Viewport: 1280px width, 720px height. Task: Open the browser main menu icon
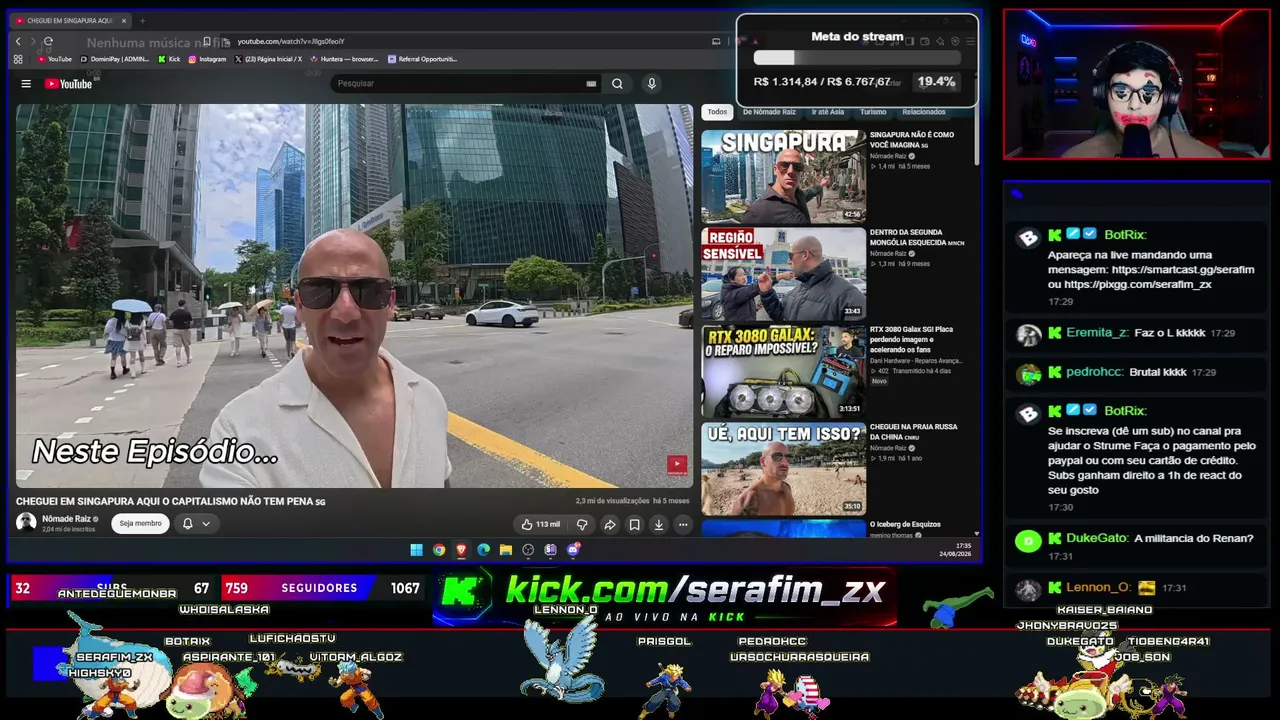coord(970,41)
